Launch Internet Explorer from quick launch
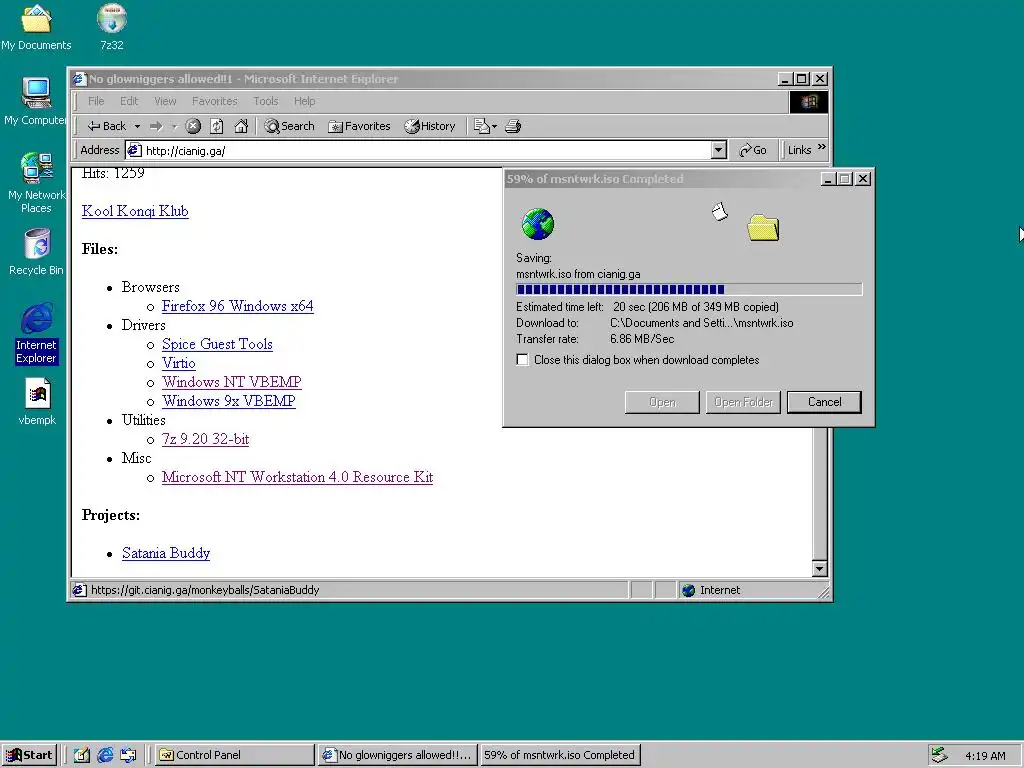Screen dimensions: 1024x768 point(105,755)
